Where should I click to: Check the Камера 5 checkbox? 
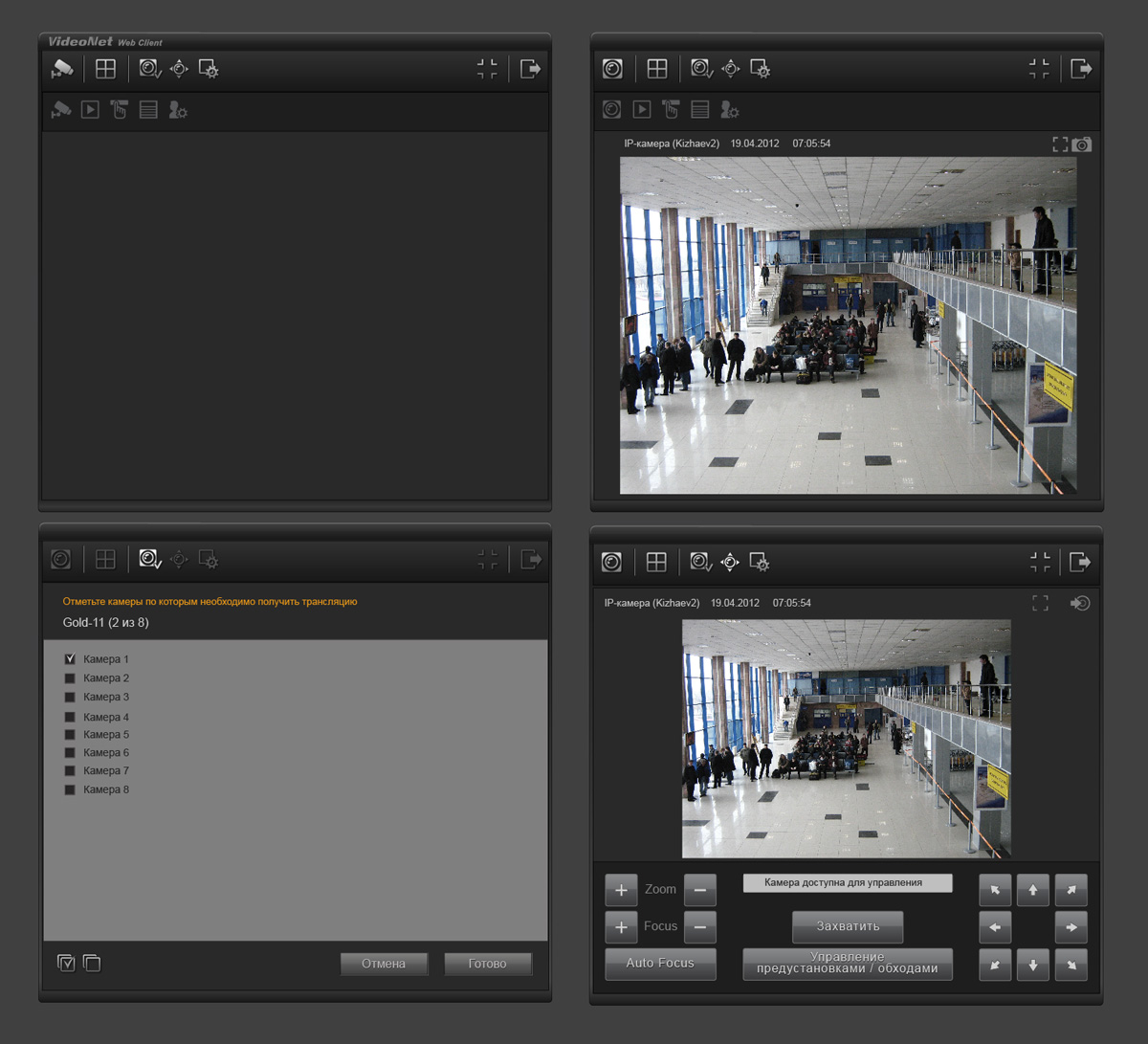pos(70,735)
